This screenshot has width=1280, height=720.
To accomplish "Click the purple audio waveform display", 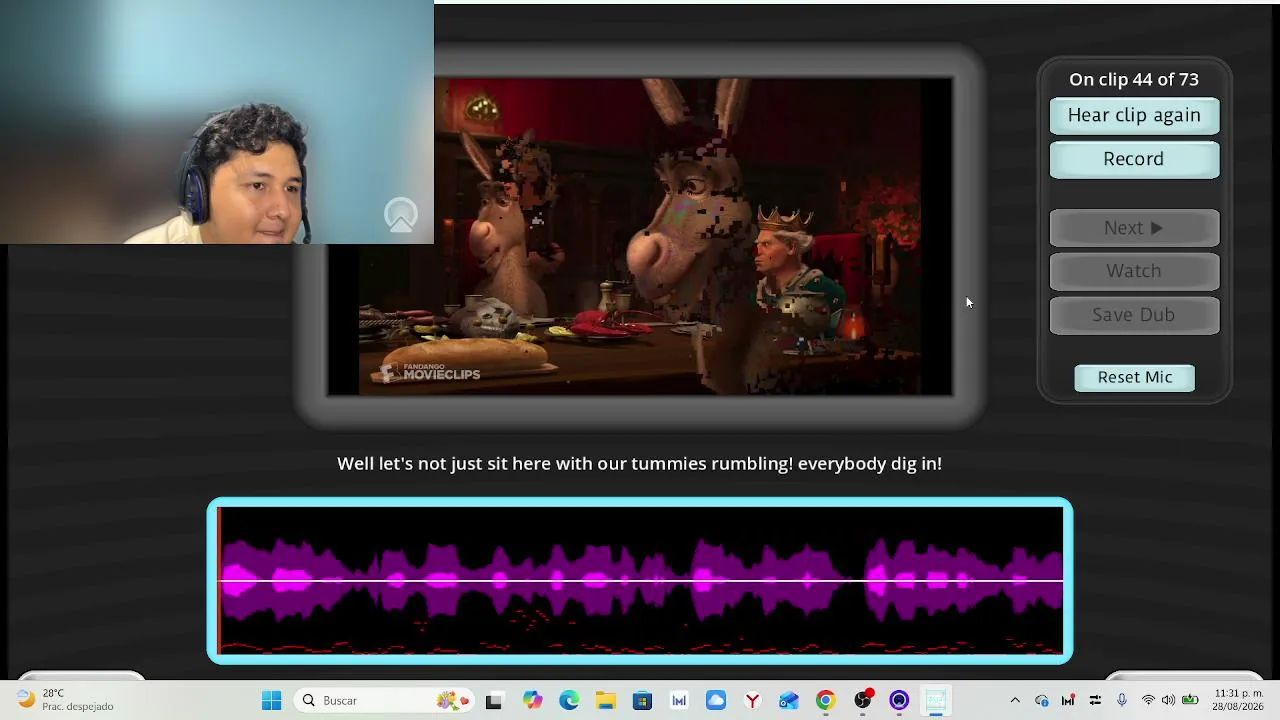I will point(640,581).
